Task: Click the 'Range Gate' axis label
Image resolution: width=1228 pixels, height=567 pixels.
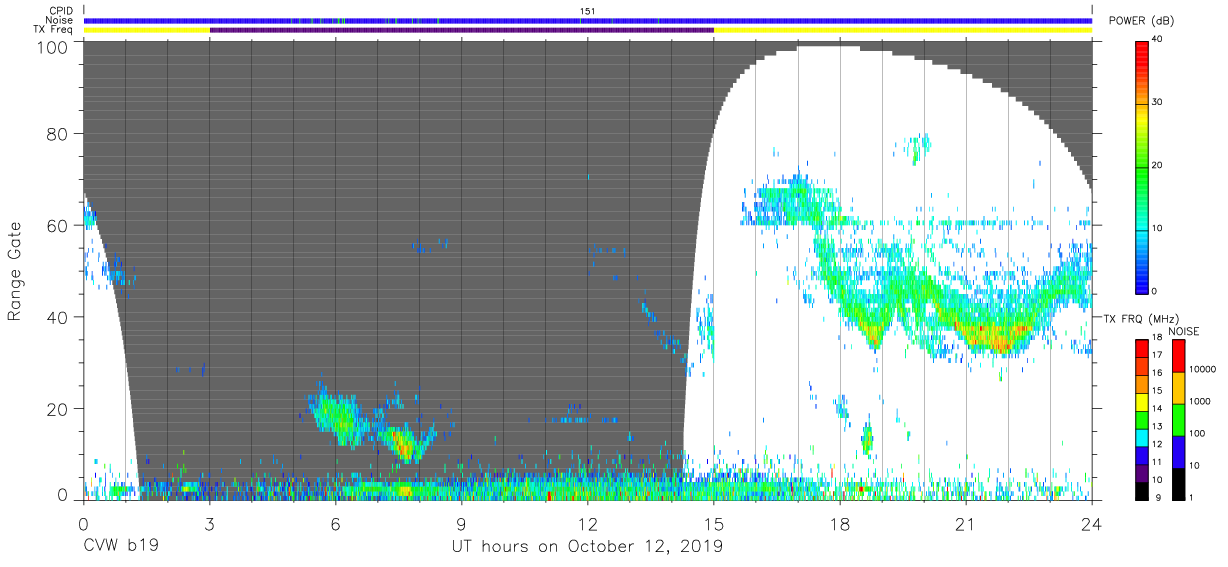Action: point(15,271)
